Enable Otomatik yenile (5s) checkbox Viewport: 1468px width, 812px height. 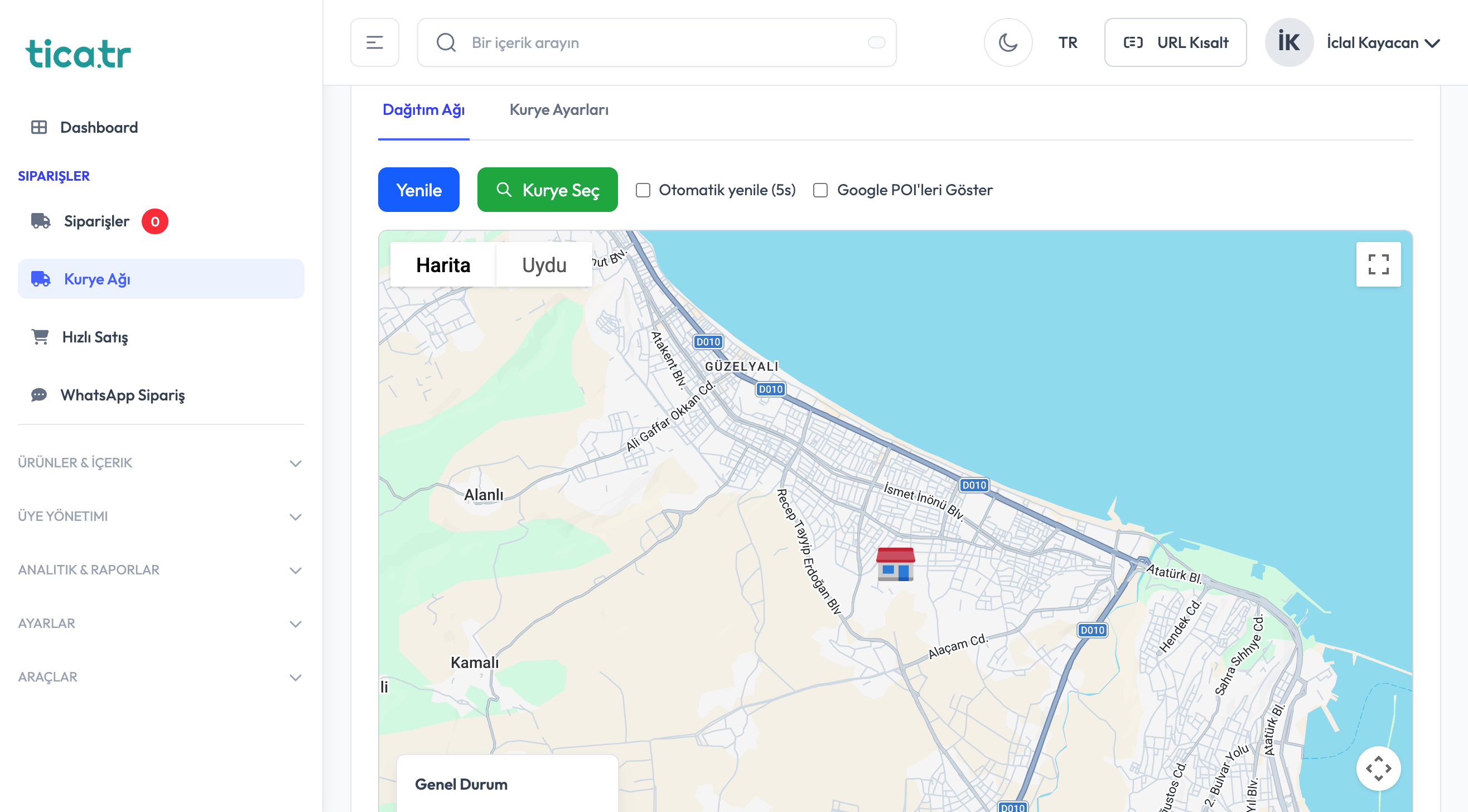coord(643,190)
